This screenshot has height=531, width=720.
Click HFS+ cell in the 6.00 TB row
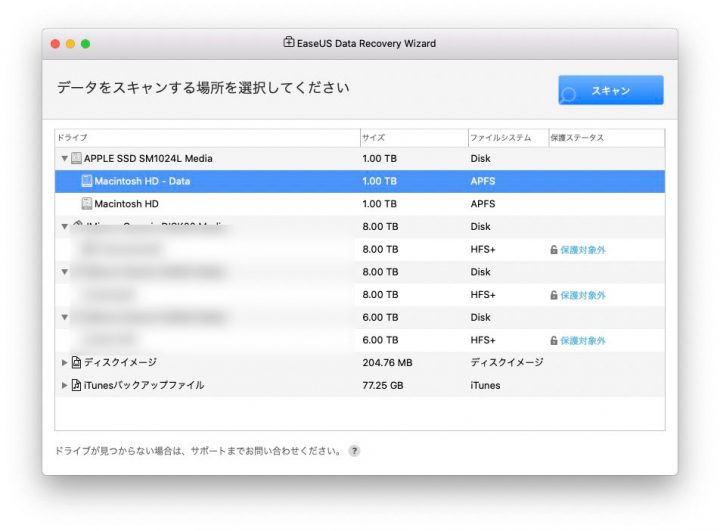click(483, 340)
